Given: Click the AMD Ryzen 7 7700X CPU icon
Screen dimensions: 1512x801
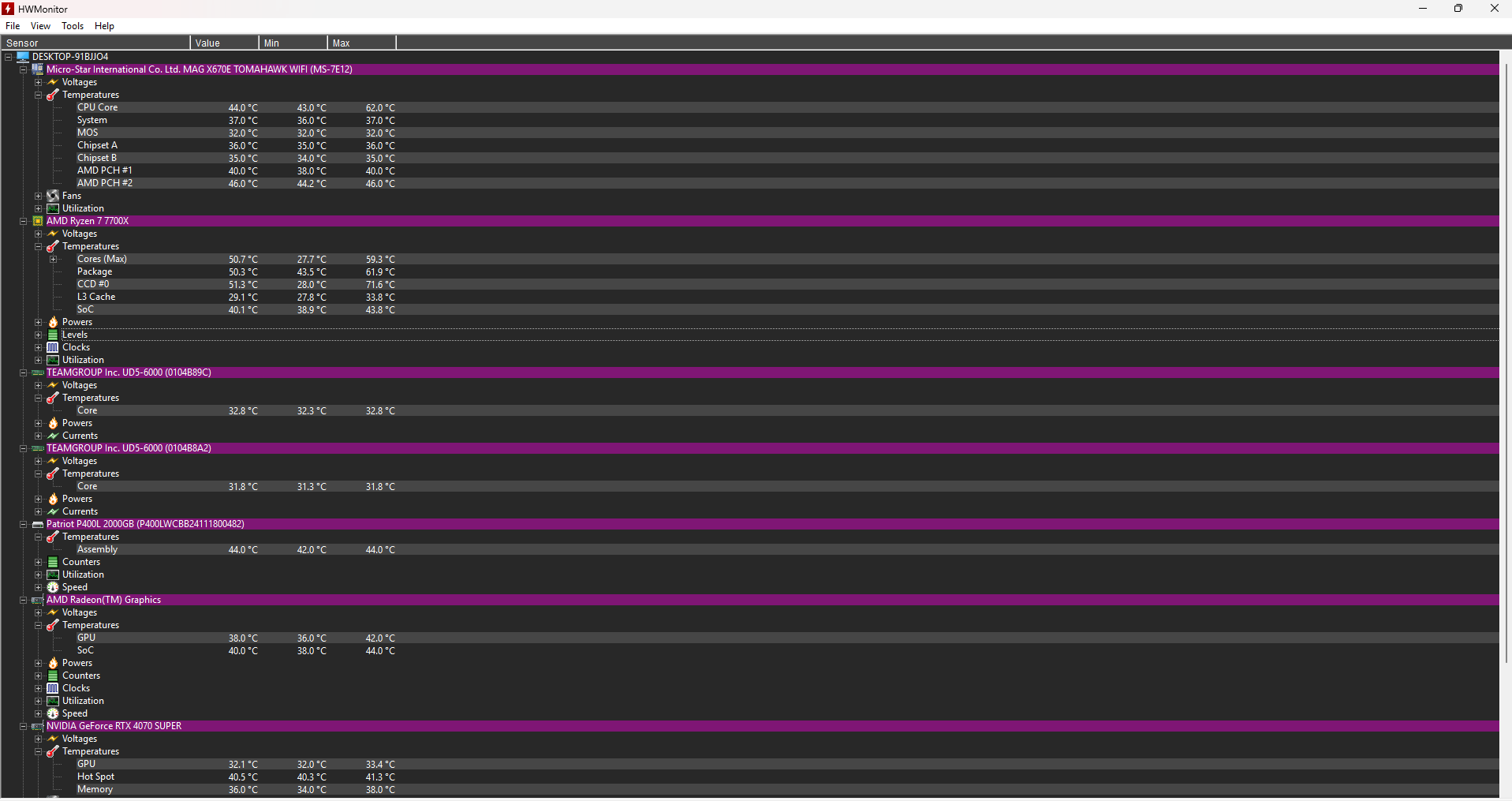Looking at the screenshot, I should pyautogui.click(x=37, y=221).
